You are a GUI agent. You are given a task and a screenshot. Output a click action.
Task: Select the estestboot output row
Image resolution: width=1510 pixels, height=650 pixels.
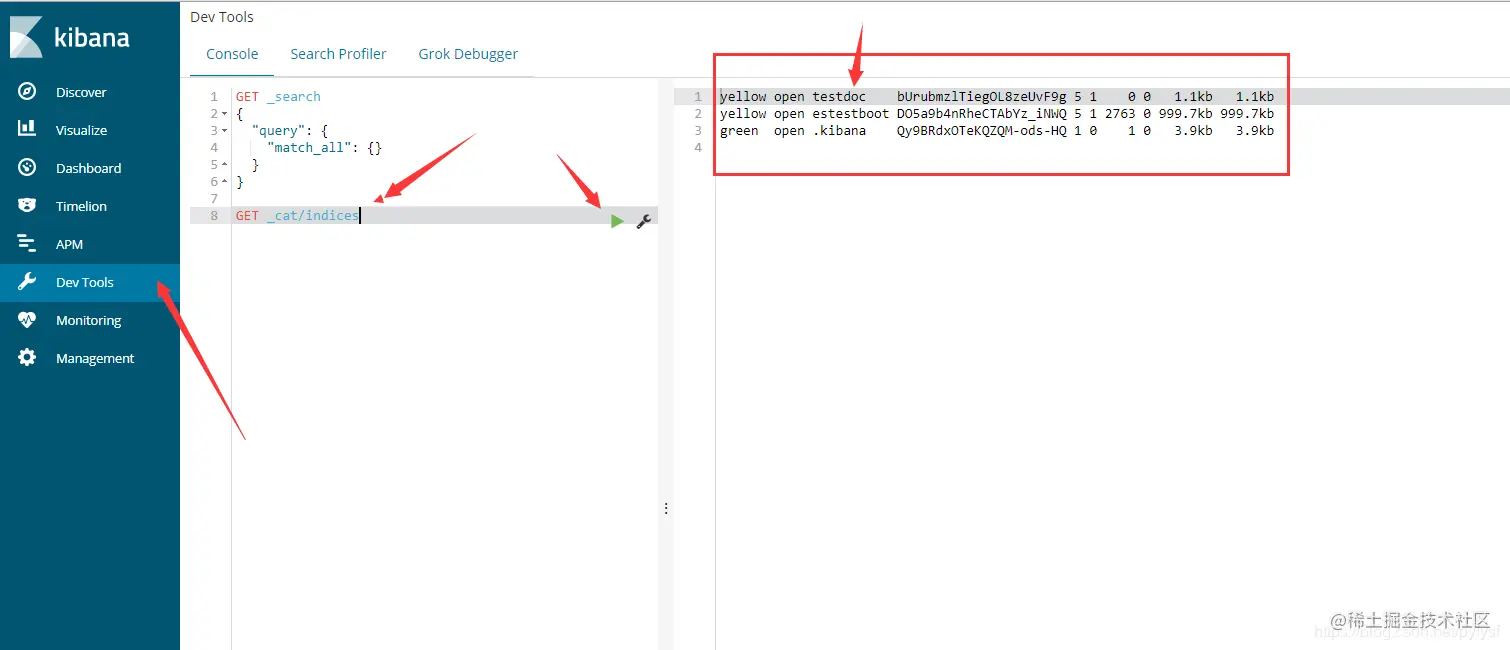[x=996, y=114]
